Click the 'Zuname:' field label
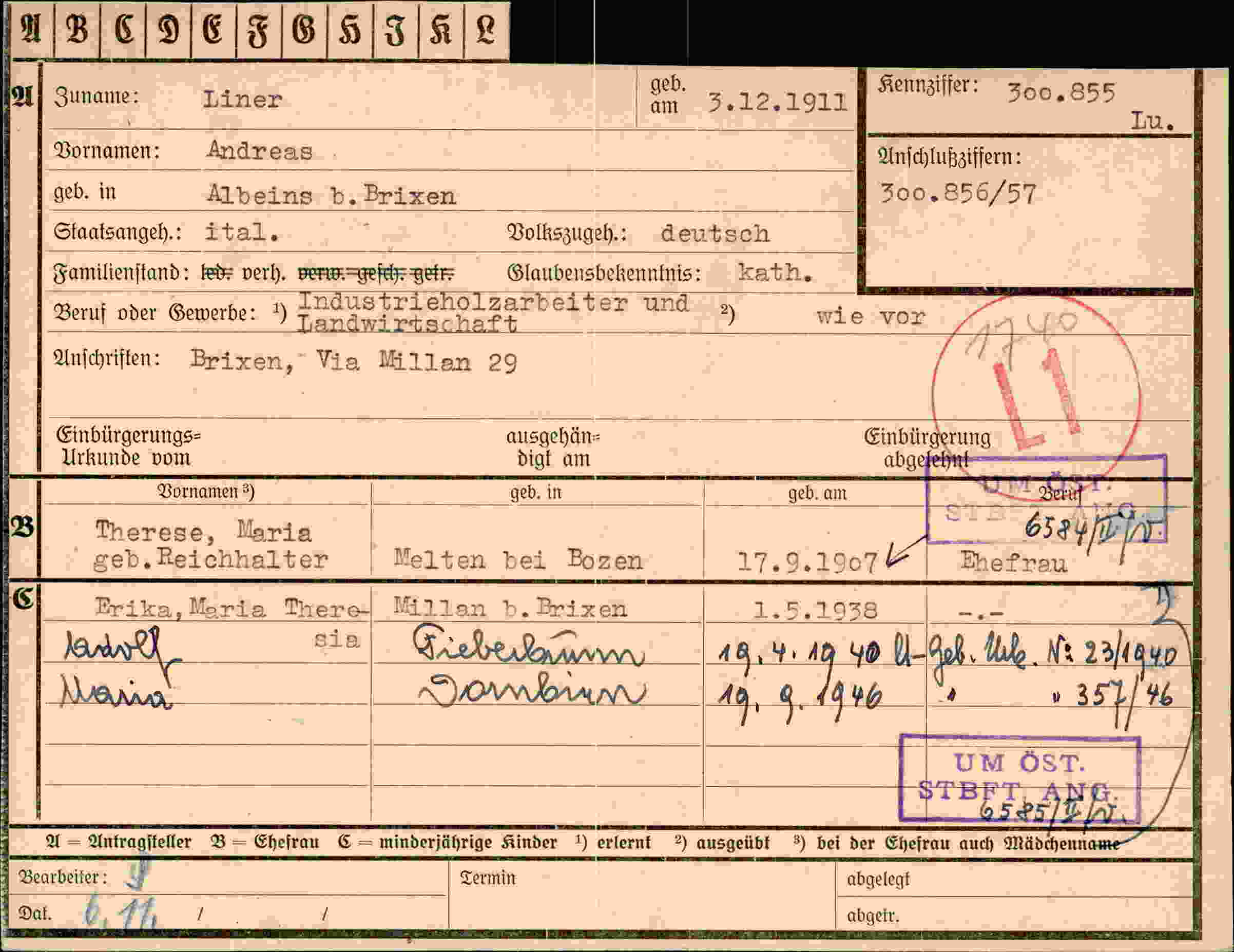Viewport: 1234px width, 952px height. tap(96, 97)
